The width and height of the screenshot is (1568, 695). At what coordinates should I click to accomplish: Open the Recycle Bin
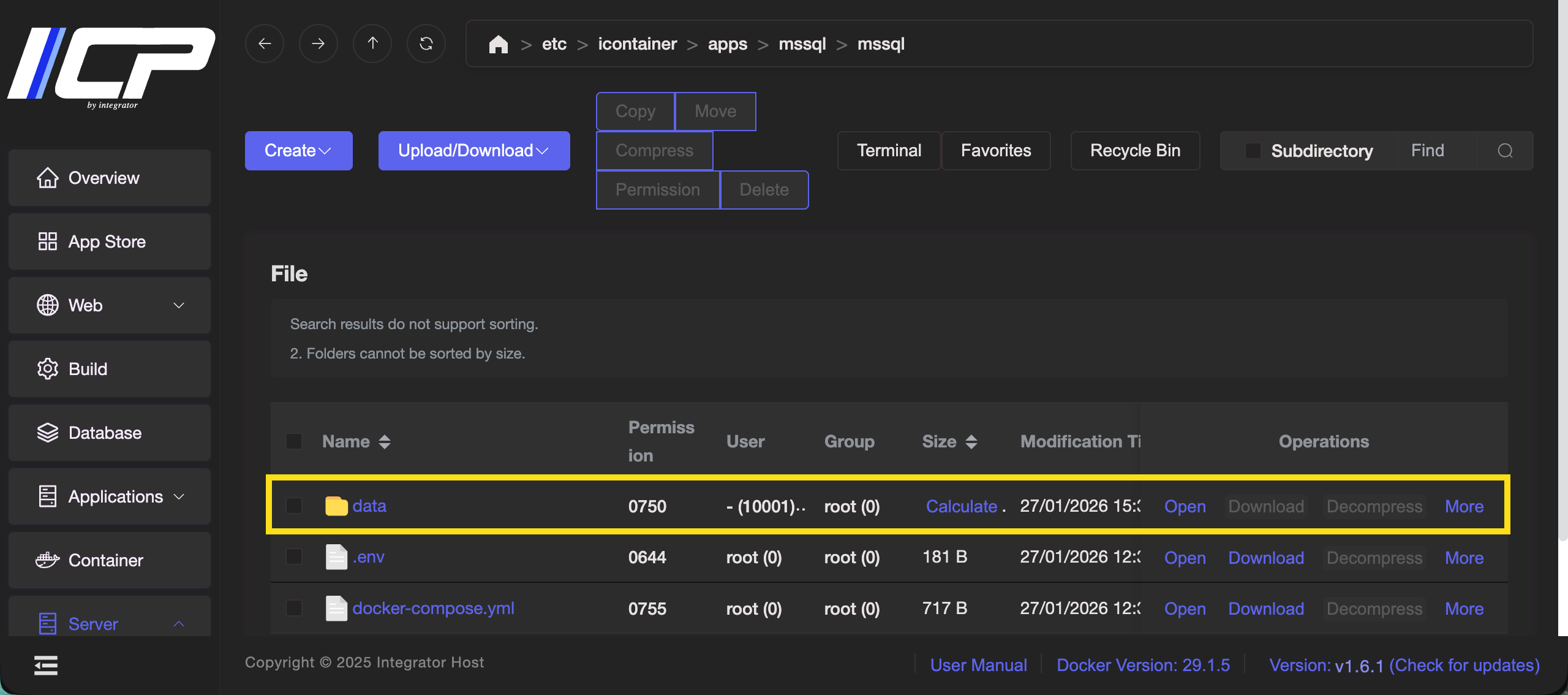click(x=1135, y=151)
